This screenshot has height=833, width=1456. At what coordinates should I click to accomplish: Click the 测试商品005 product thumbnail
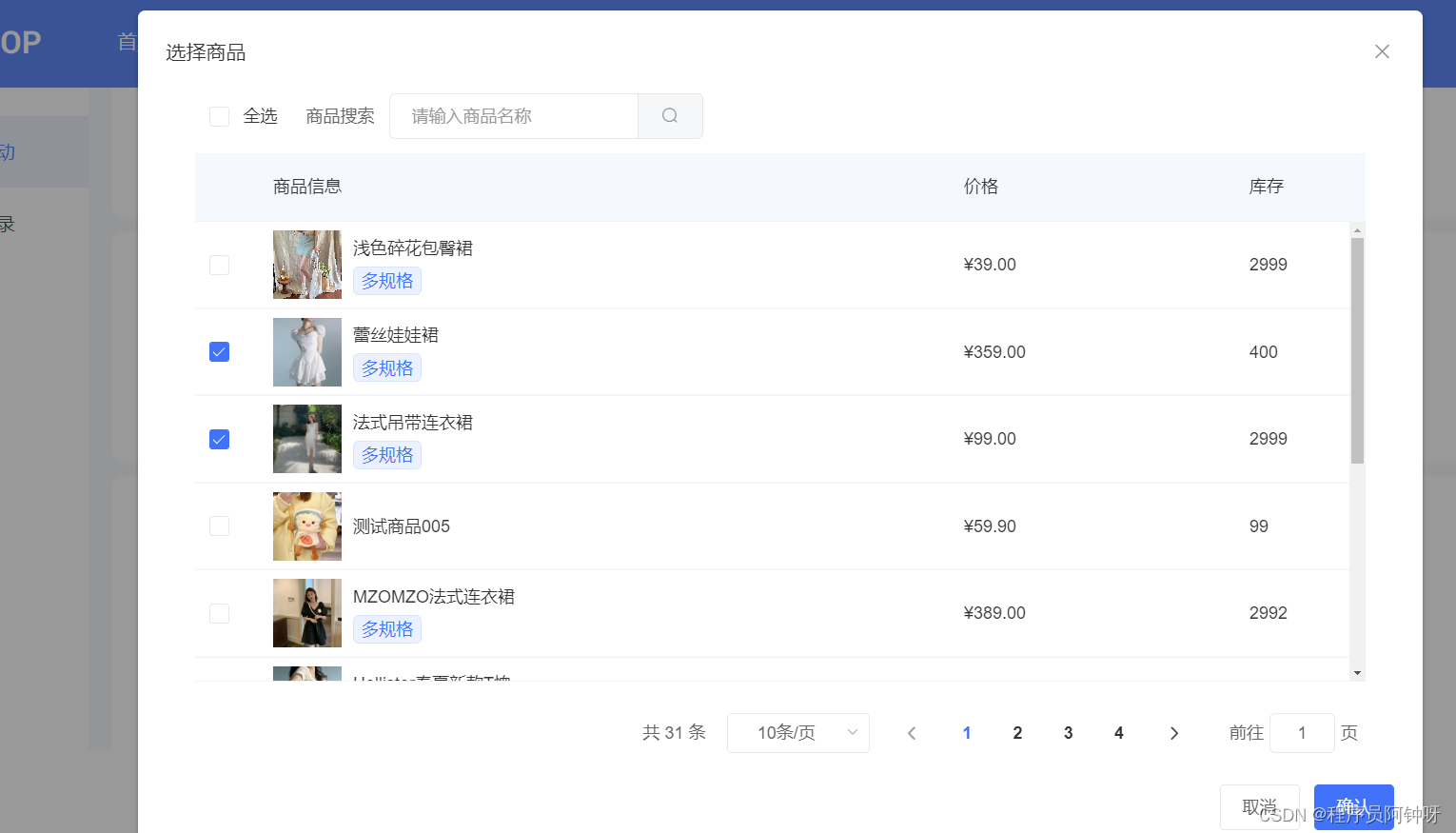tap(307, 526)
